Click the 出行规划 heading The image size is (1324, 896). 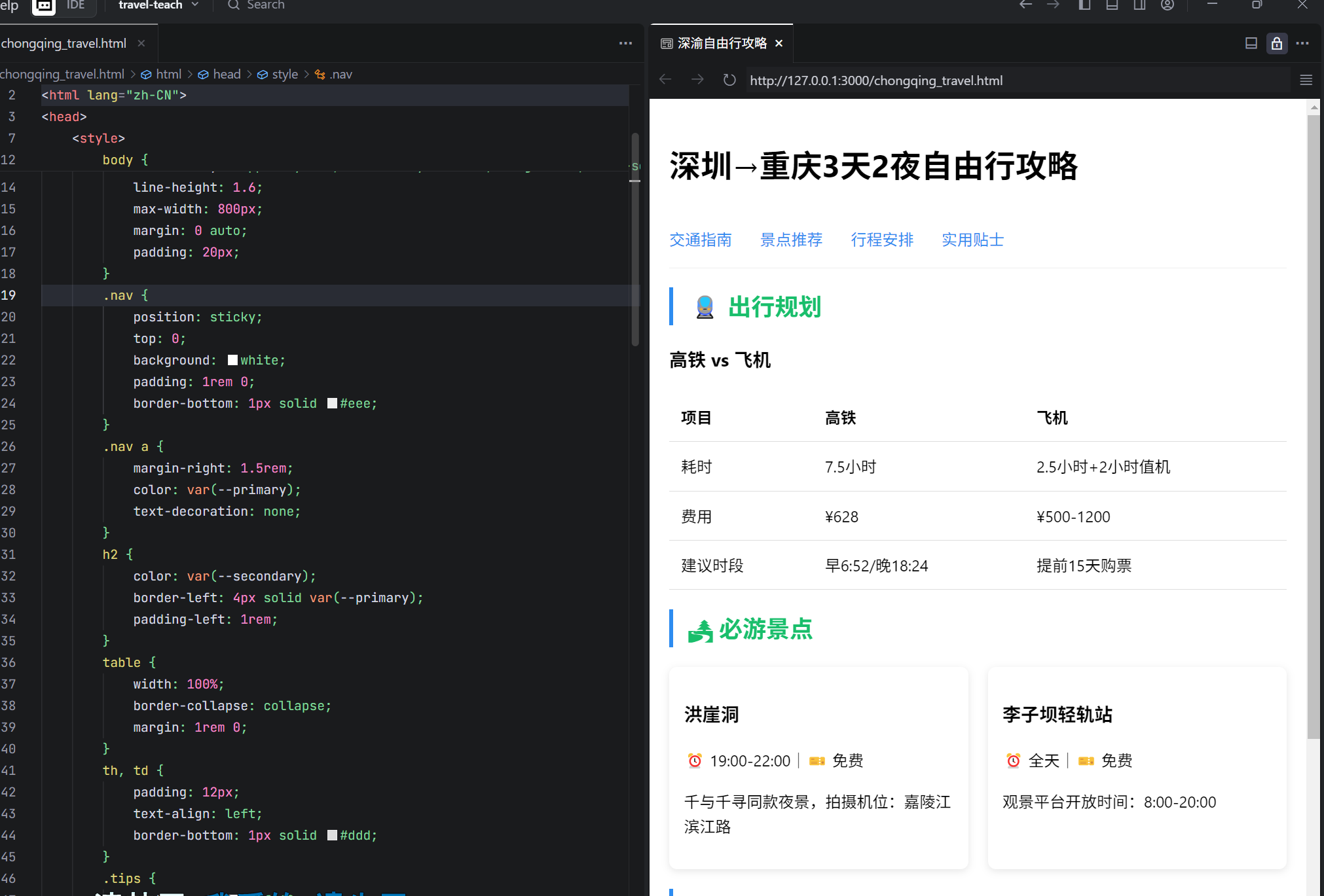775,306
